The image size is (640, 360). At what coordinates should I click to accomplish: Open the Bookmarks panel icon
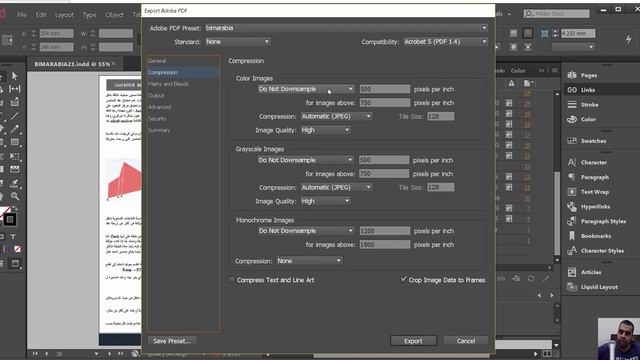[572, 236]
